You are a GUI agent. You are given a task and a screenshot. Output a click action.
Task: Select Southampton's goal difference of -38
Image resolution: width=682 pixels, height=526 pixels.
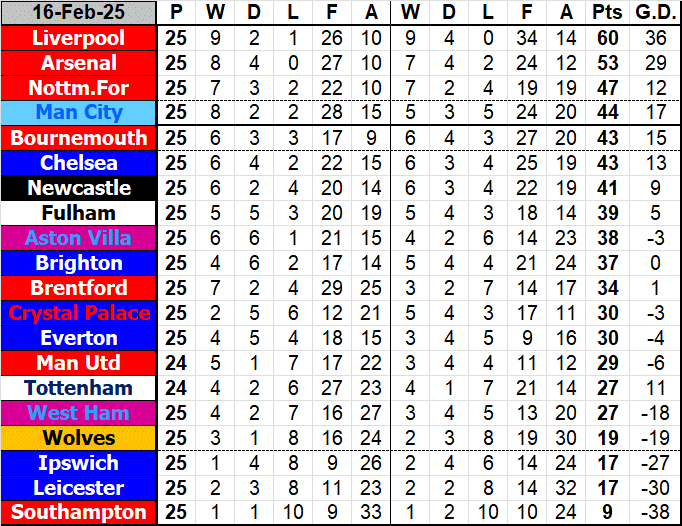[x=655, y=513]
